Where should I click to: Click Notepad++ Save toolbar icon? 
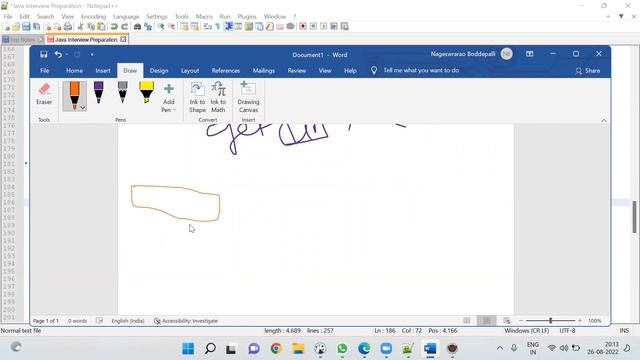tap(26, 27)
